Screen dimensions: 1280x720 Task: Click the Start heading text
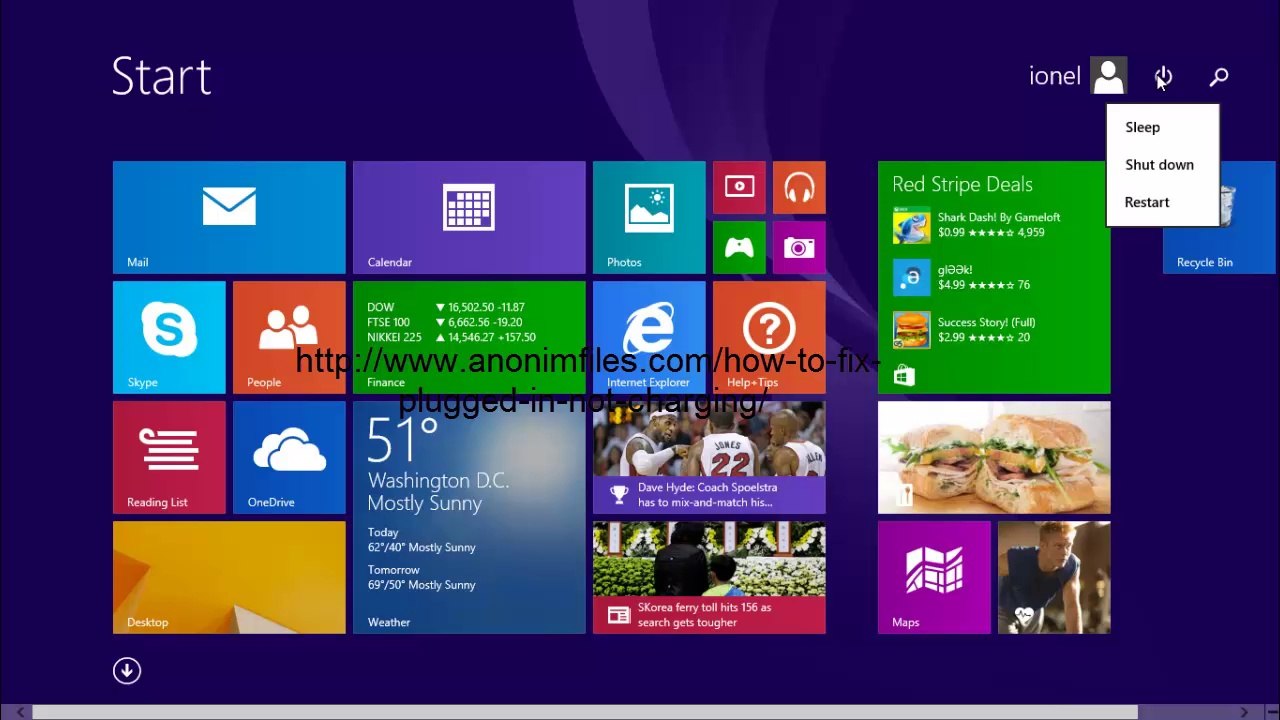click(161, 77)
